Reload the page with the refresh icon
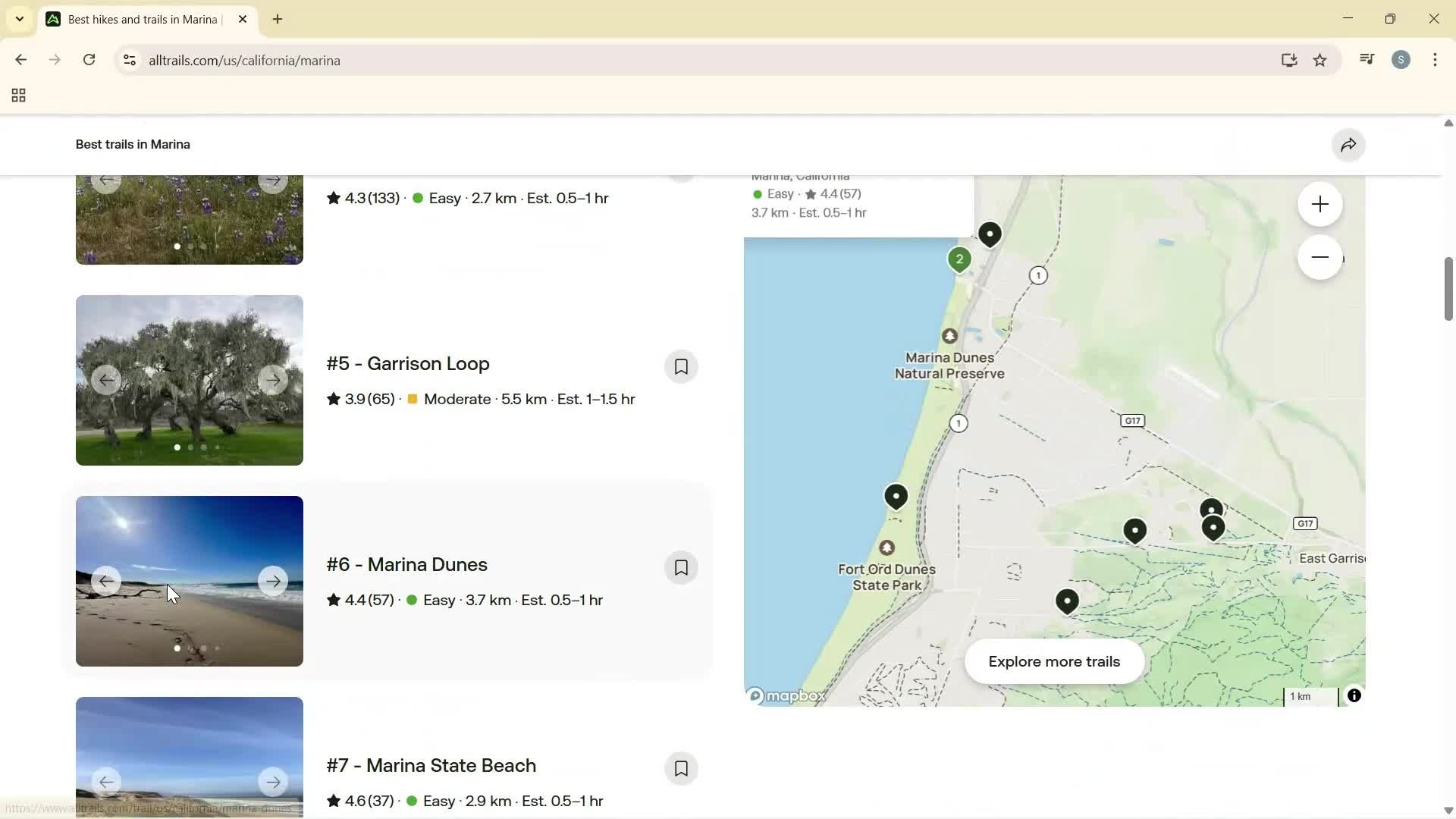 click(x=89, y=60)
